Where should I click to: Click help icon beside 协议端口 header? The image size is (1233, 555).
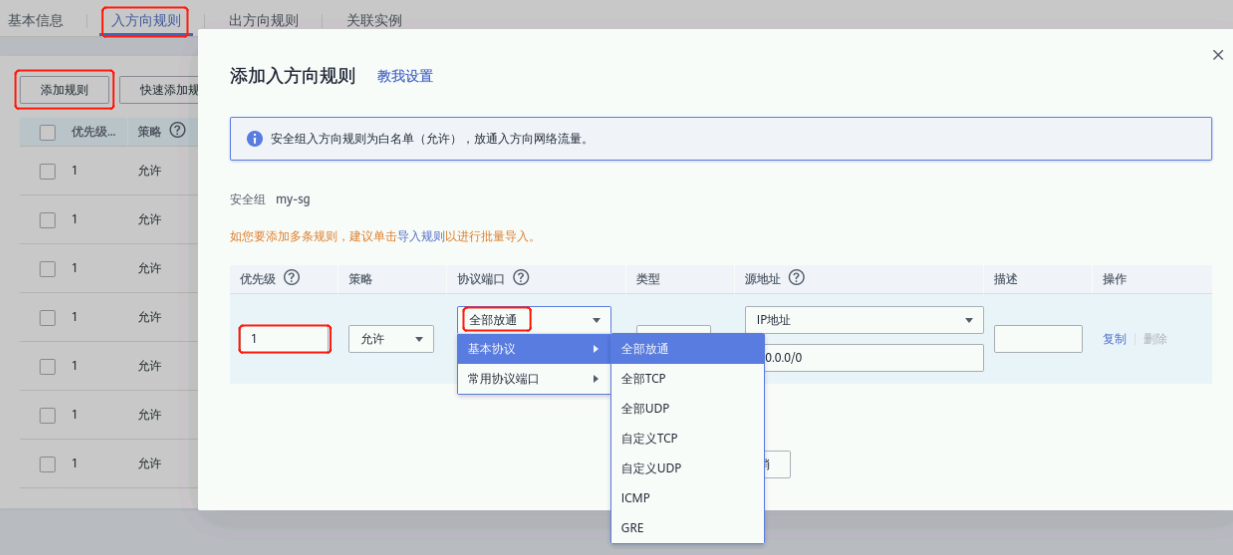point(521,278)
